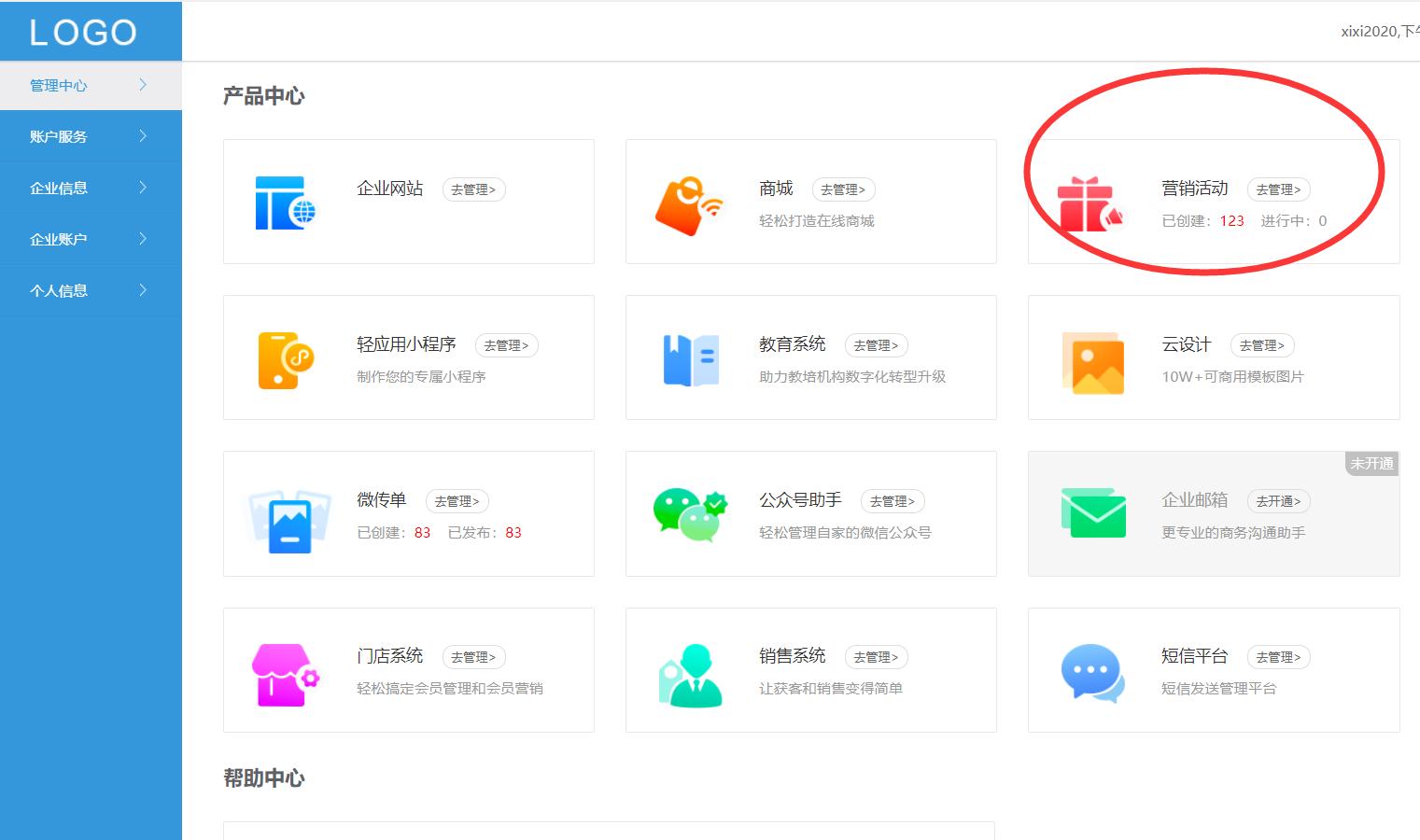Select the 云设计 image icon
Screen dimensions: 1420x840
[1093, 362]
